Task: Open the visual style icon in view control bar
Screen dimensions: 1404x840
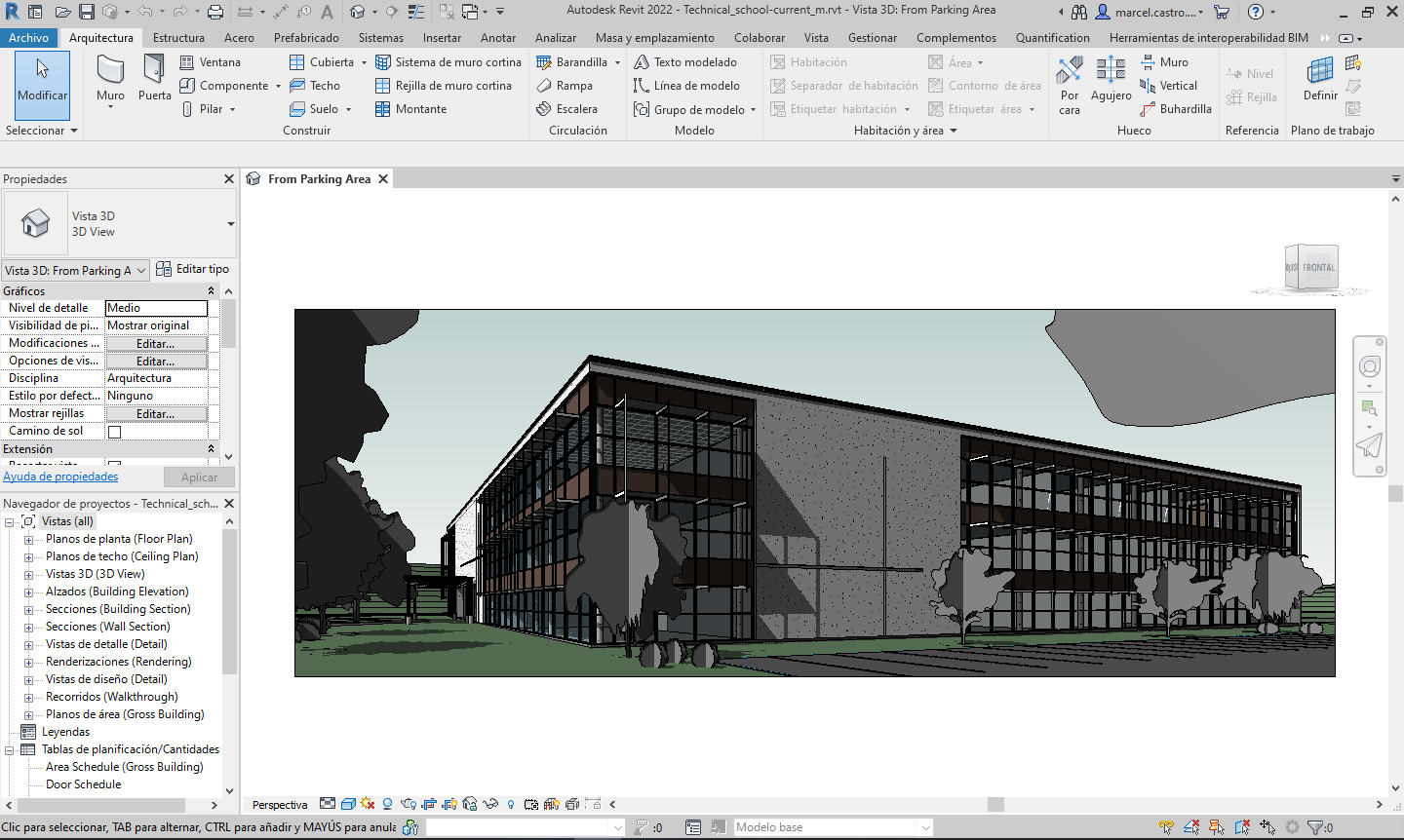Action: point(348,804)
